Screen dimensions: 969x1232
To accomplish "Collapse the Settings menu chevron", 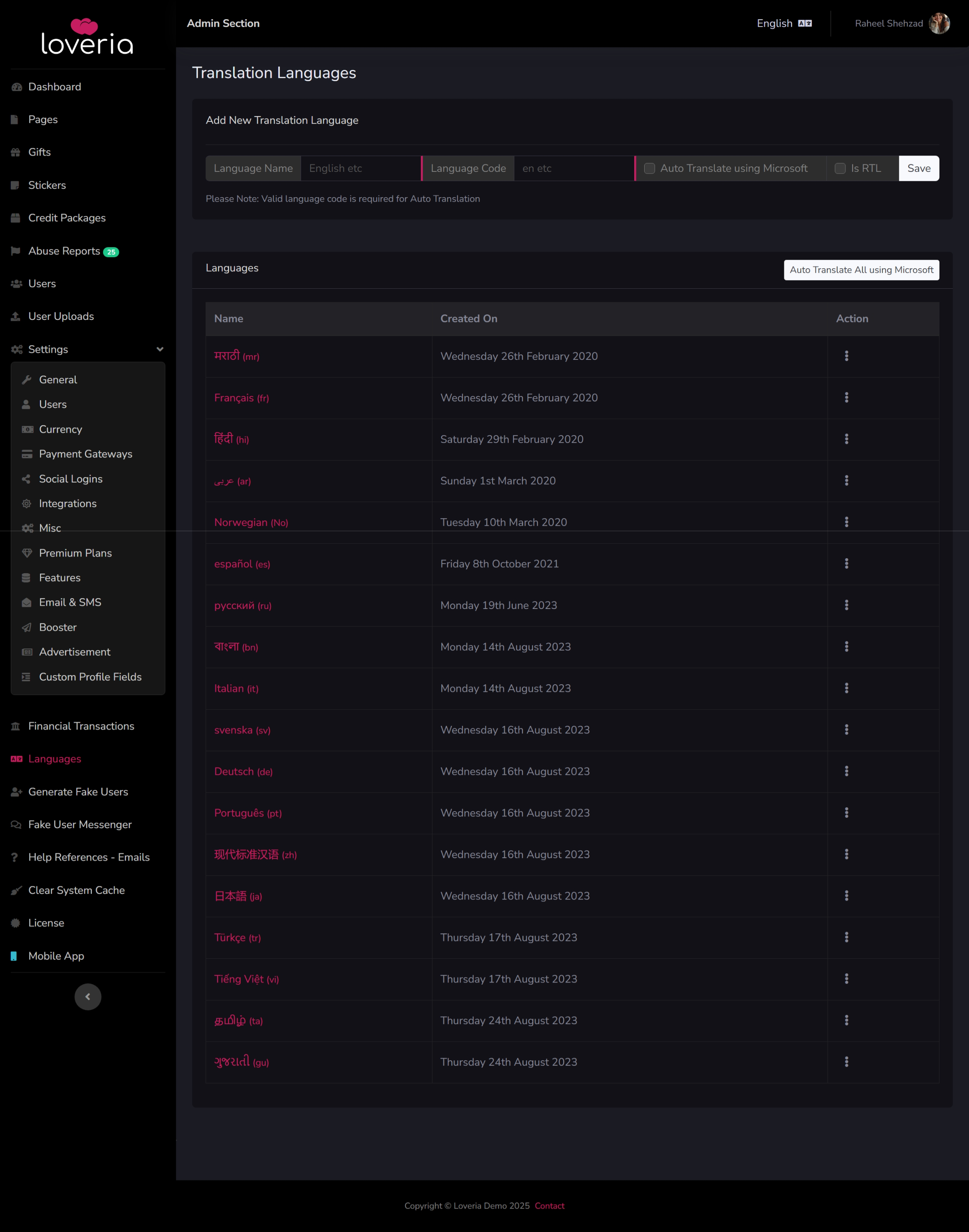I will [x=160, y=349].
